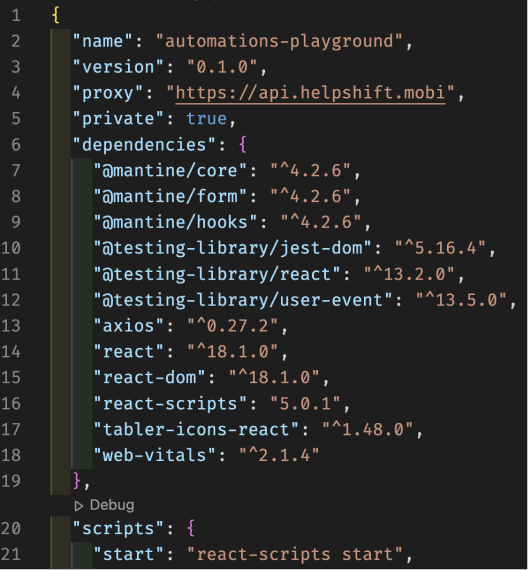Click the "scripts" key

pos(118,529)
